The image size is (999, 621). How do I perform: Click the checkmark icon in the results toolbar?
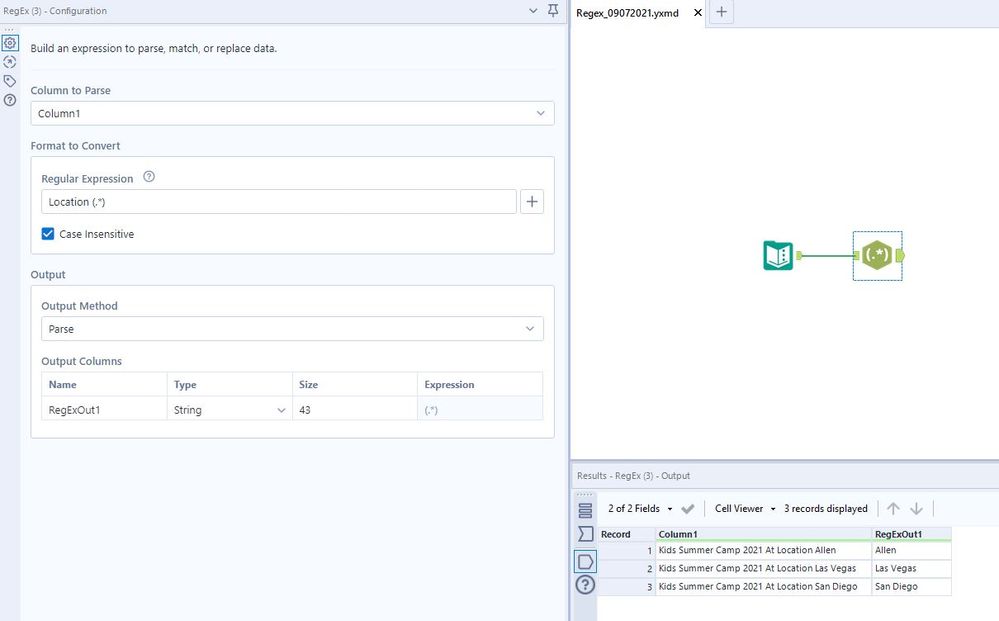click(687, 508)
